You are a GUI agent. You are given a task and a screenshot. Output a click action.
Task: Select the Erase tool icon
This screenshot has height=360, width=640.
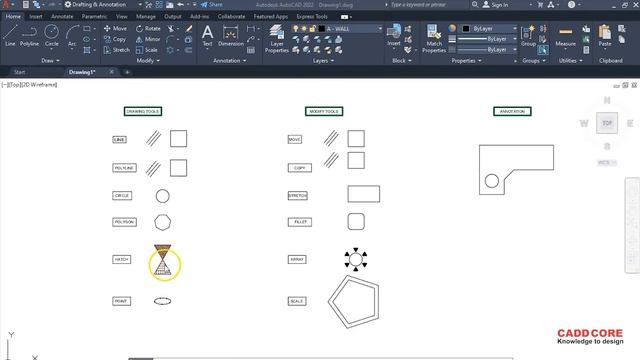[x=189, y=29]
